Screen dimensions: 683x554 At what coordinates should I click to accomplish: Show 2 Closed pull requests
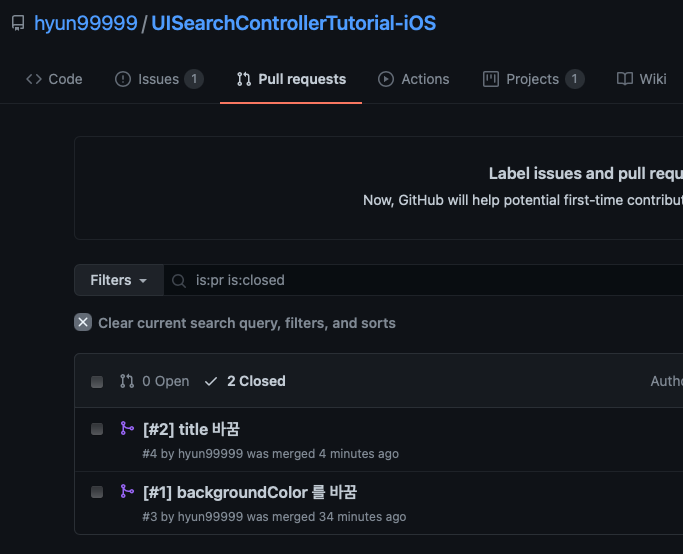point(245,381)
